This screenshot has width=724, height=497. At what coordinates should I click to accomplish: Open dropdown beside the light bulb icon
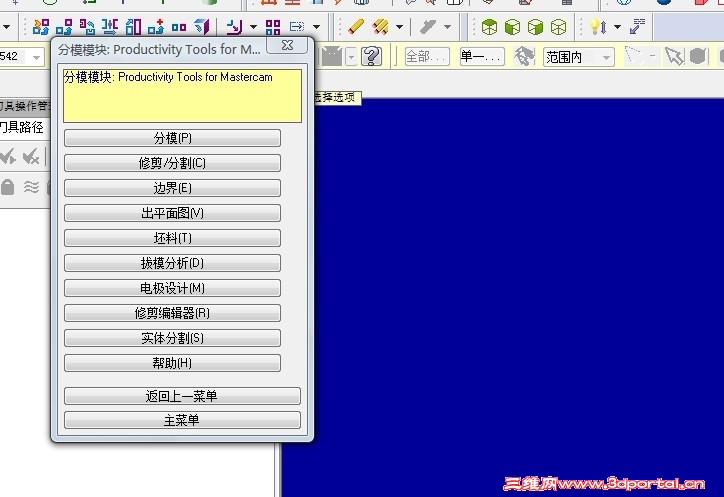coord(617,27)
